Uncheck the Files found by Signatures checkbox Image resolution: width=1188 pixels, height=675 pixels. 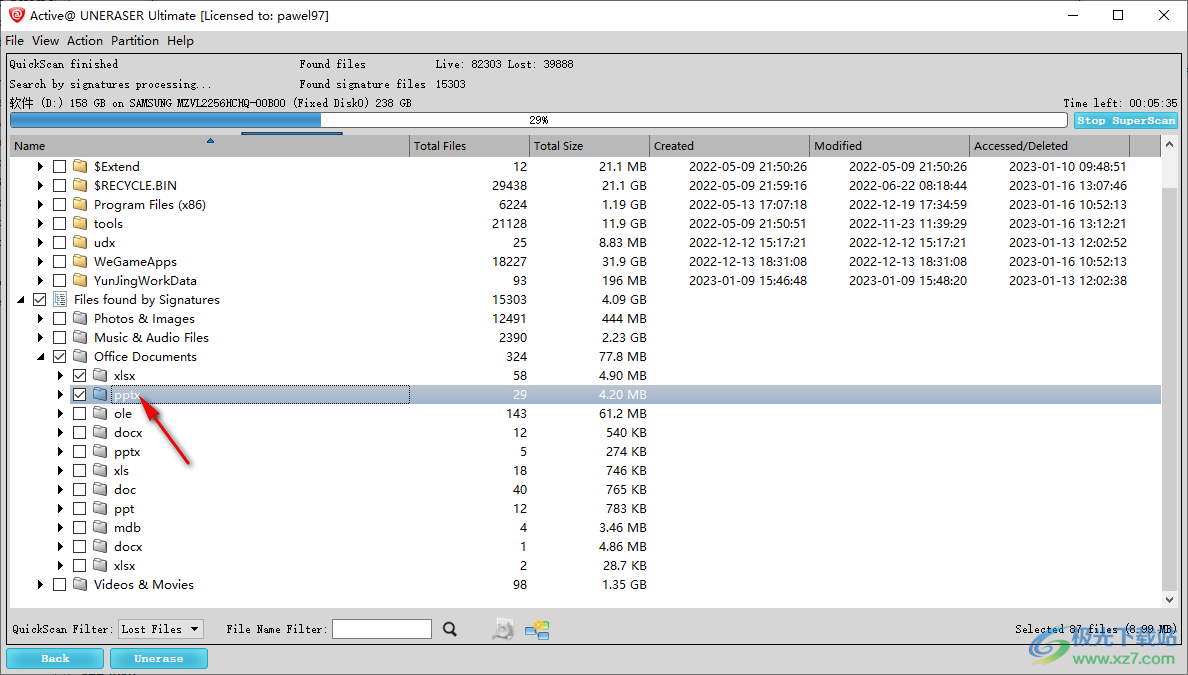(x=39, y=299)
